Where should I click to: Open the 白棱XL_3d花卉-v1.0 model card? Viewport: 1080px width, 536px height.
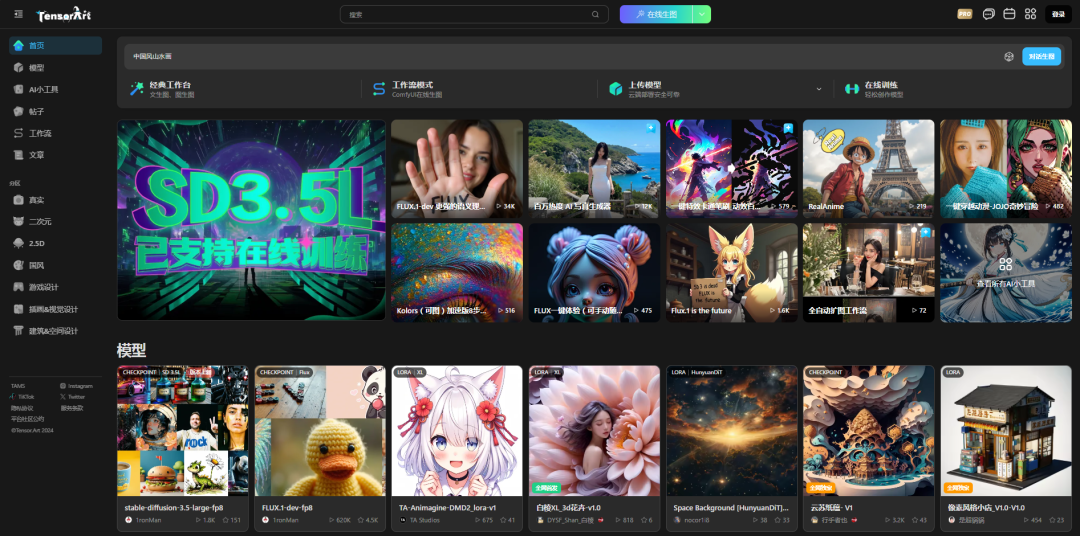[594, 448]
